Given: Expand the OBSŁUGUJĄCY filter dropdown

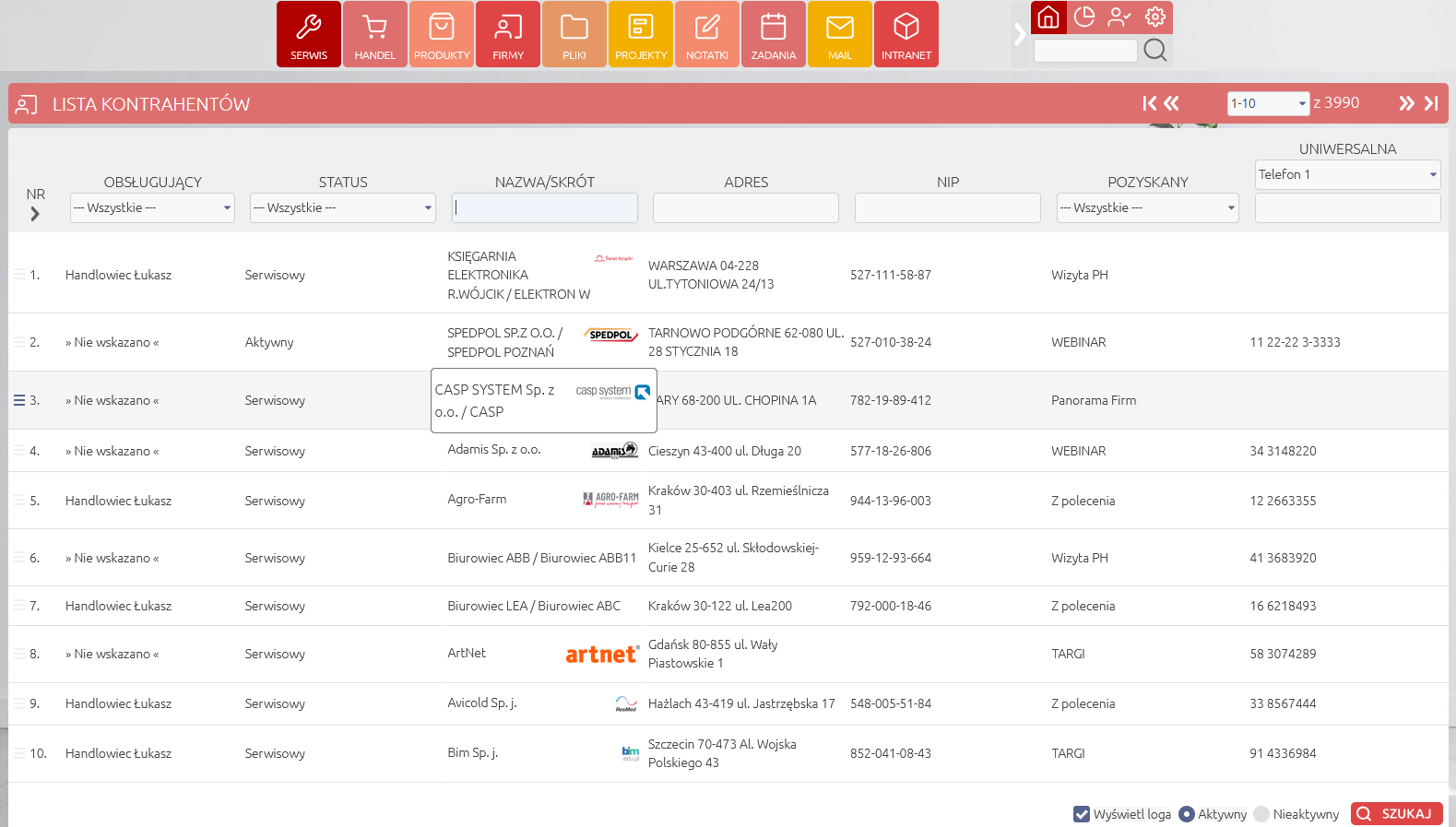Looking at the screenshot, I should (x=152, y=207).
